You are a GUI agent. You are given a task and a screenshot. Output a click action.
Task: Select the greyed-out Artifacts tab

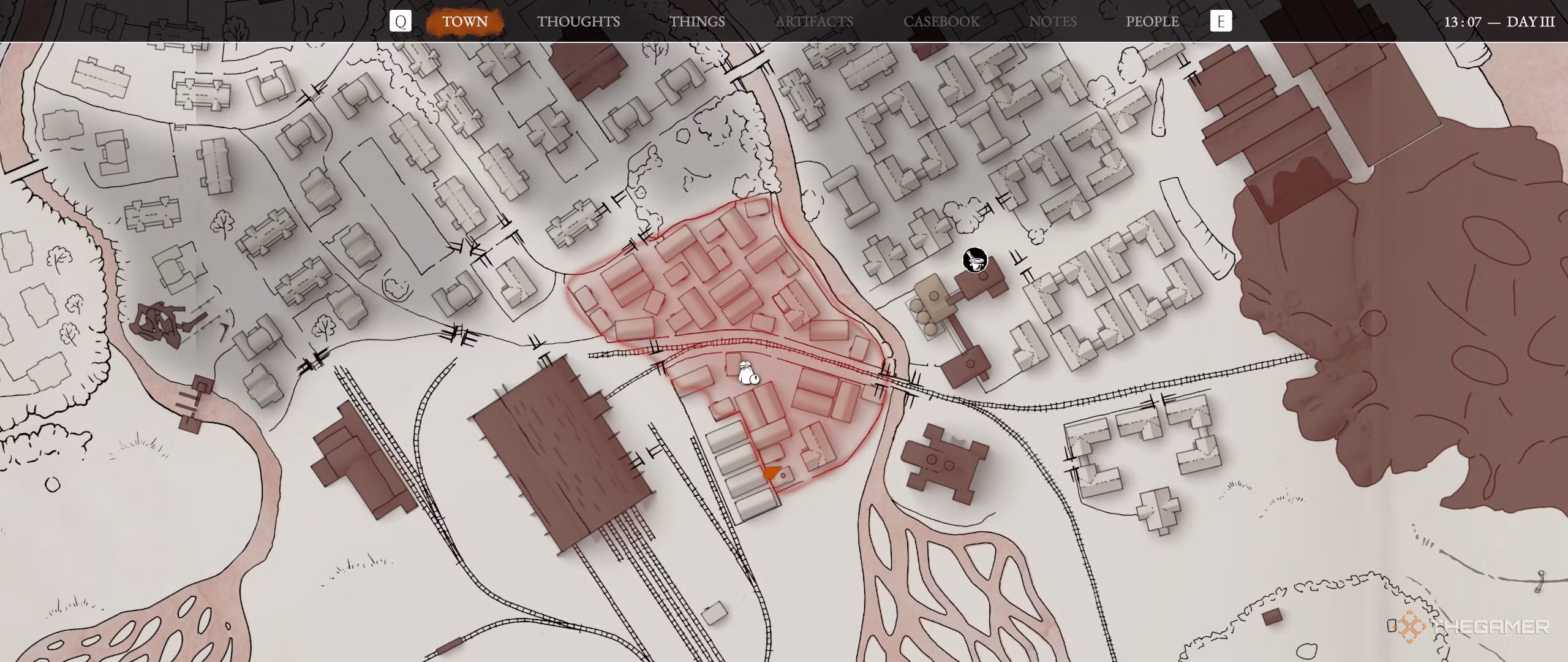point(814,22)
